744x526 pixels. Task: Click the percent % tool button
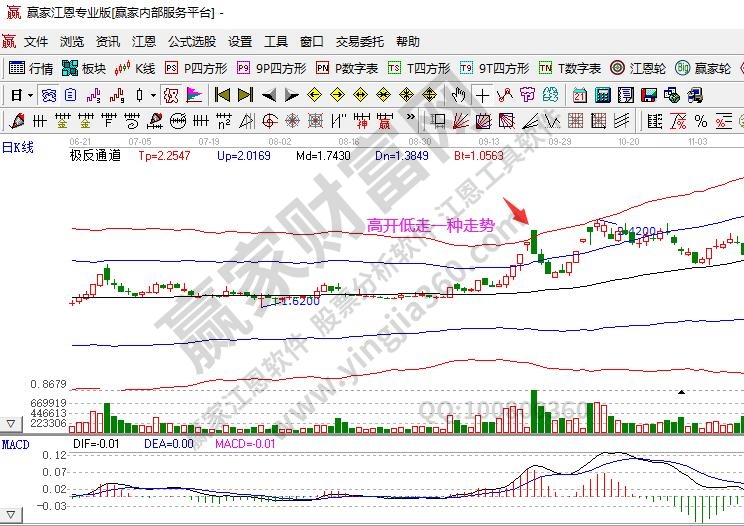(x=701, y=121)
